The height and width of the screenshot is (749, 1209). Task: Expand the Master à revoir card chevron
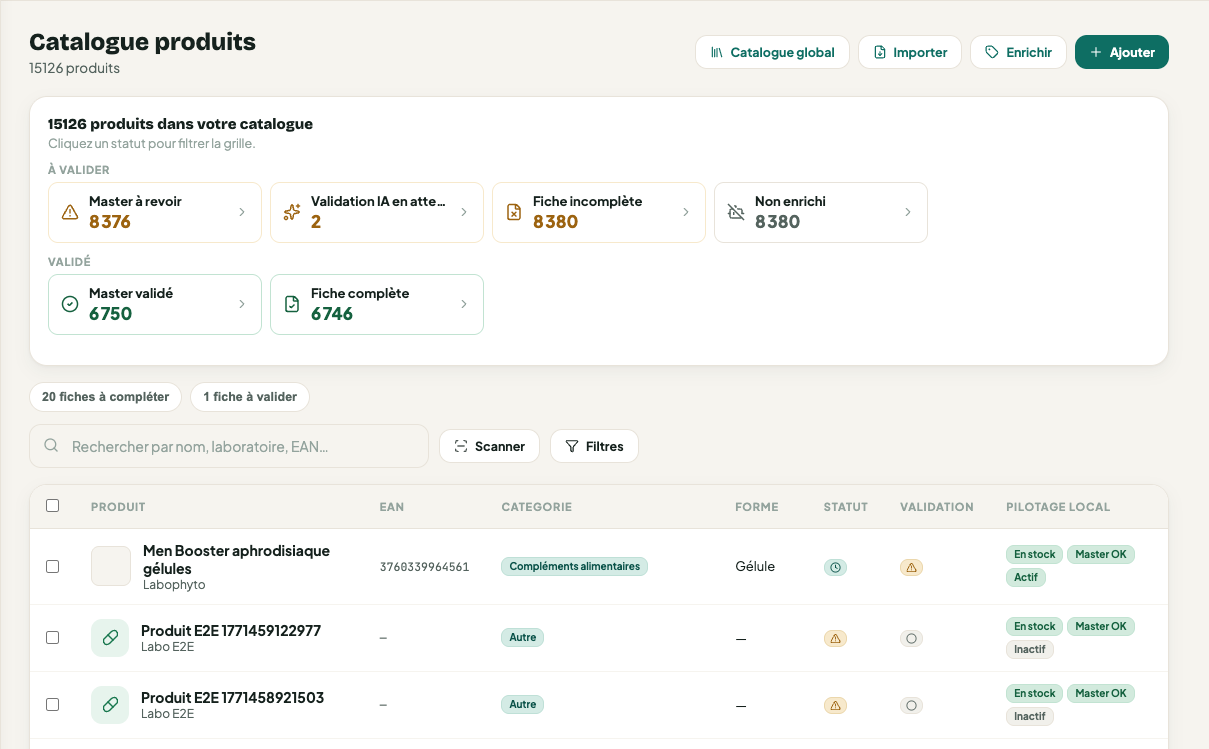[242, 212]
